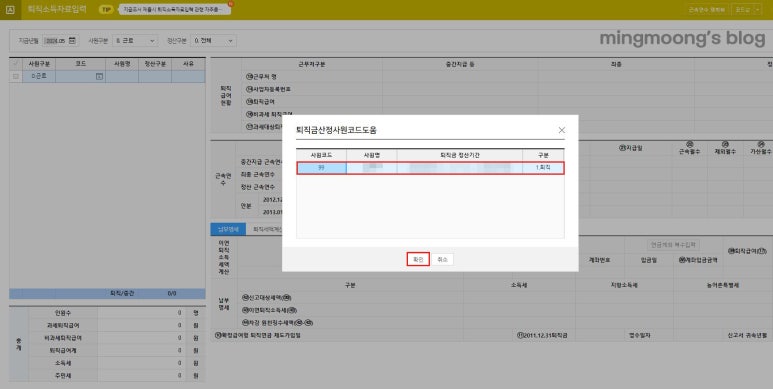Open code lookup icon in 코드 cell
The image size is (773, 389).
point(100,76)
